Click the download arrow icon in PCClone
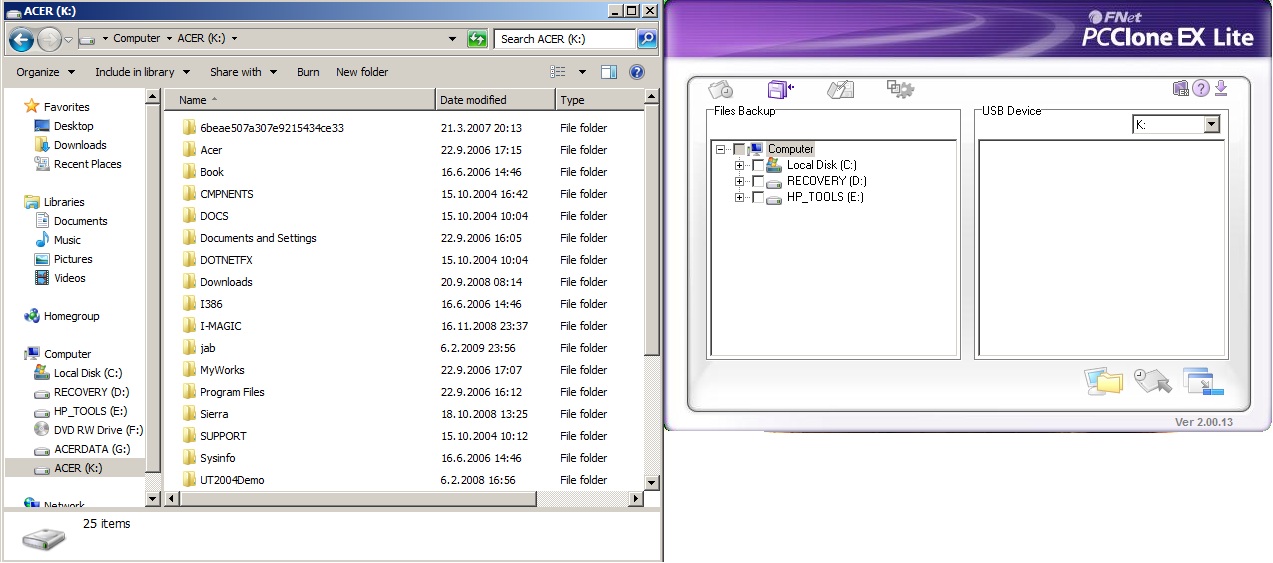This screenshot has width=1273, height=563. 1220,89
